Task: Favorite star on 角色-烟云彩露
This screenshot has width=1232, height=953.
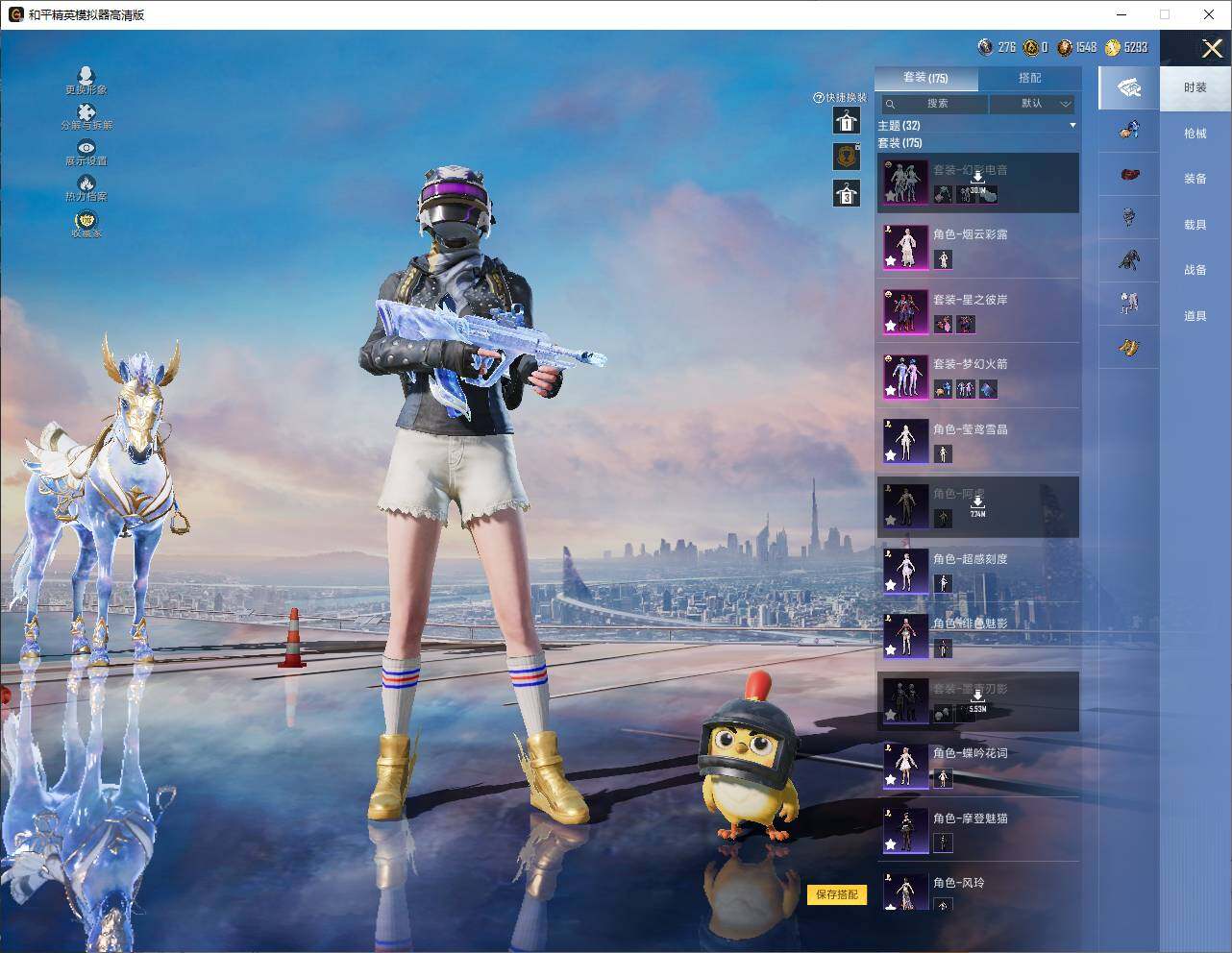Action: coord(891,260)
